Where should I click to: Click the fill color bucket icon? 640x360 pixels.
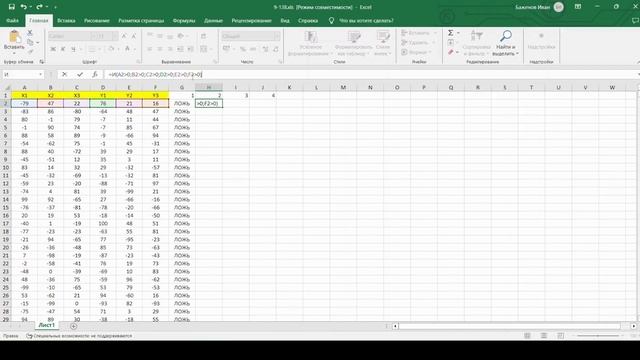click(x=111, y=49)
